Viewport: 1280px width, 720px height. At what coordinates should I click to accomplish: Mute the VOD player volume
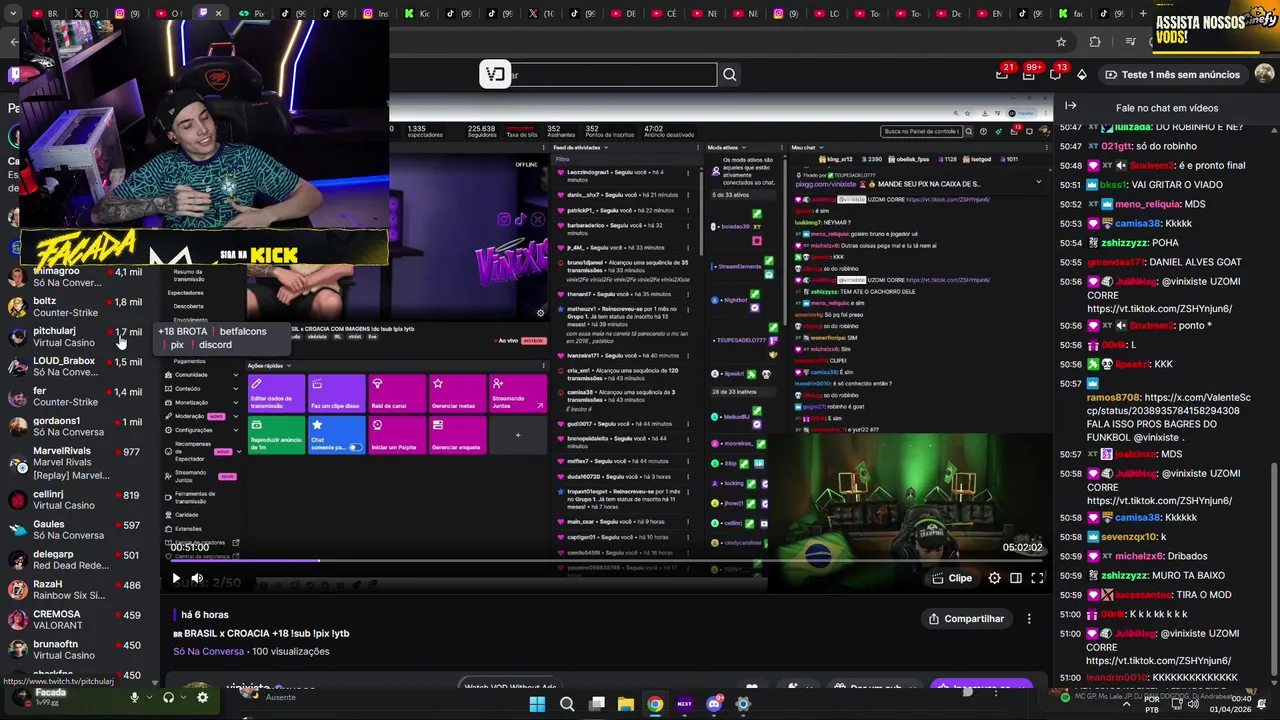tap(197, 578)
